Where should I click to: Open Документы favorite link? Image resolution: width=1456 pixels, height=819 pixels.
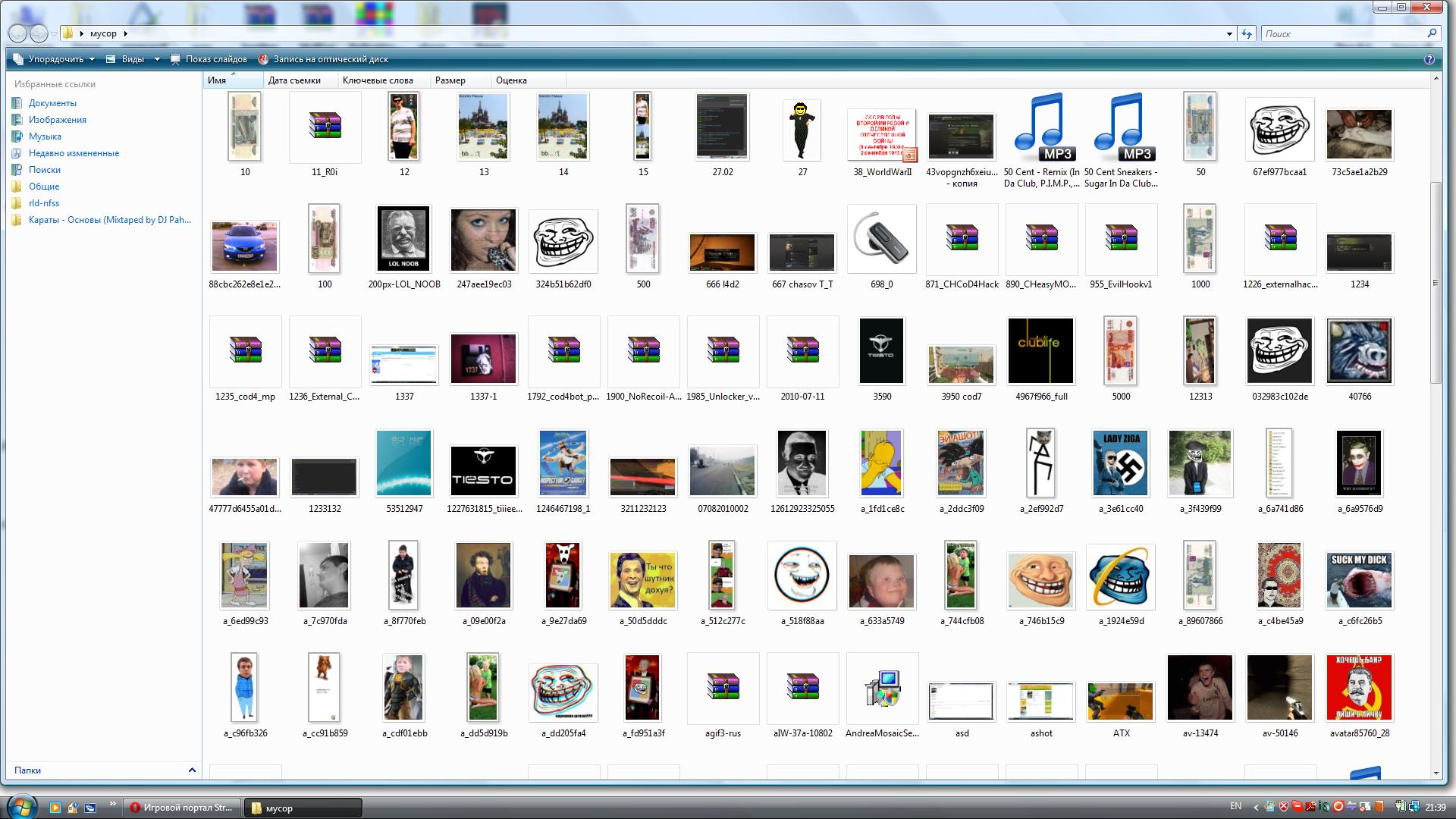point(52,103)
